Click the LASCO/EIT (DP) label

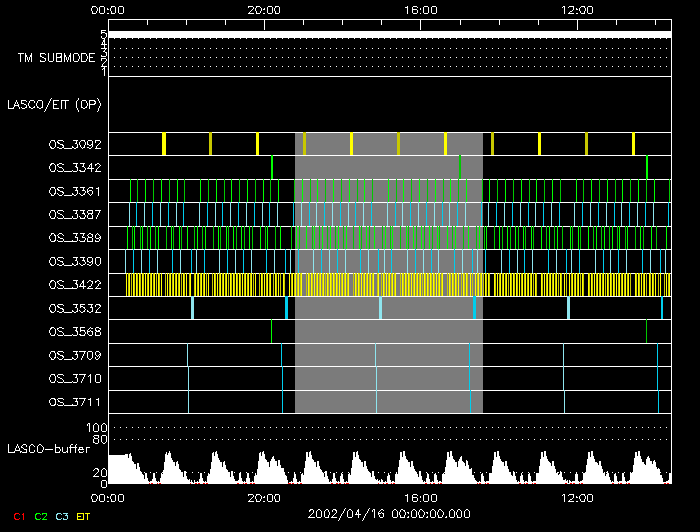tap(54, 104)
